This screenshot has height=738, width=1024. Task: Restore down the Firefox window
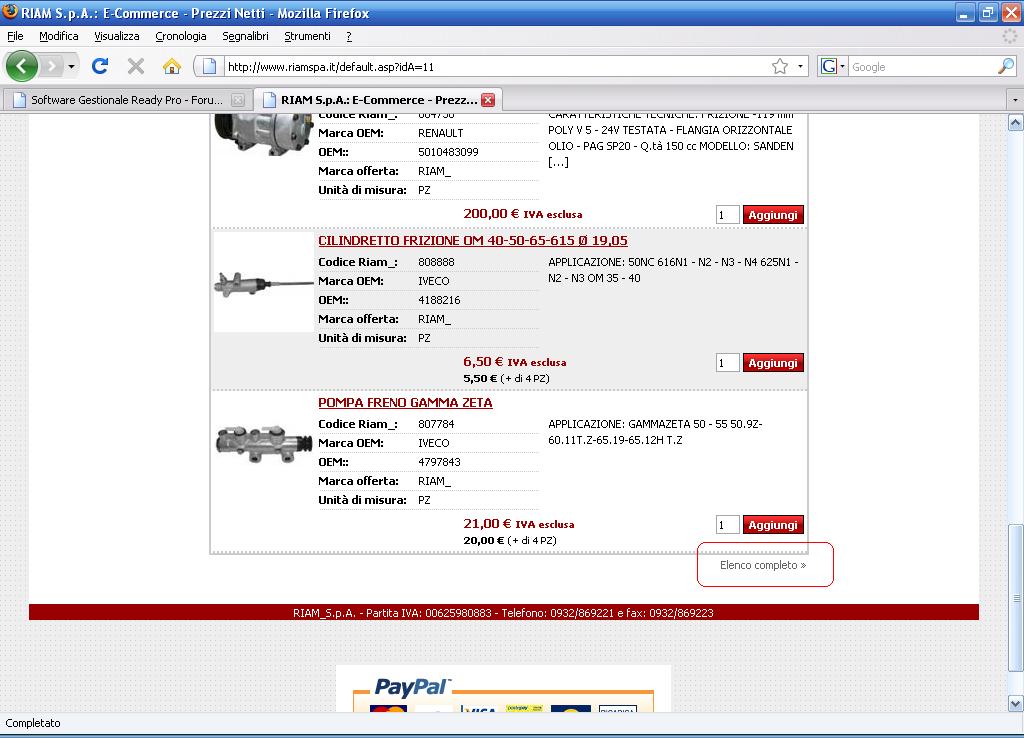point(987,12)
